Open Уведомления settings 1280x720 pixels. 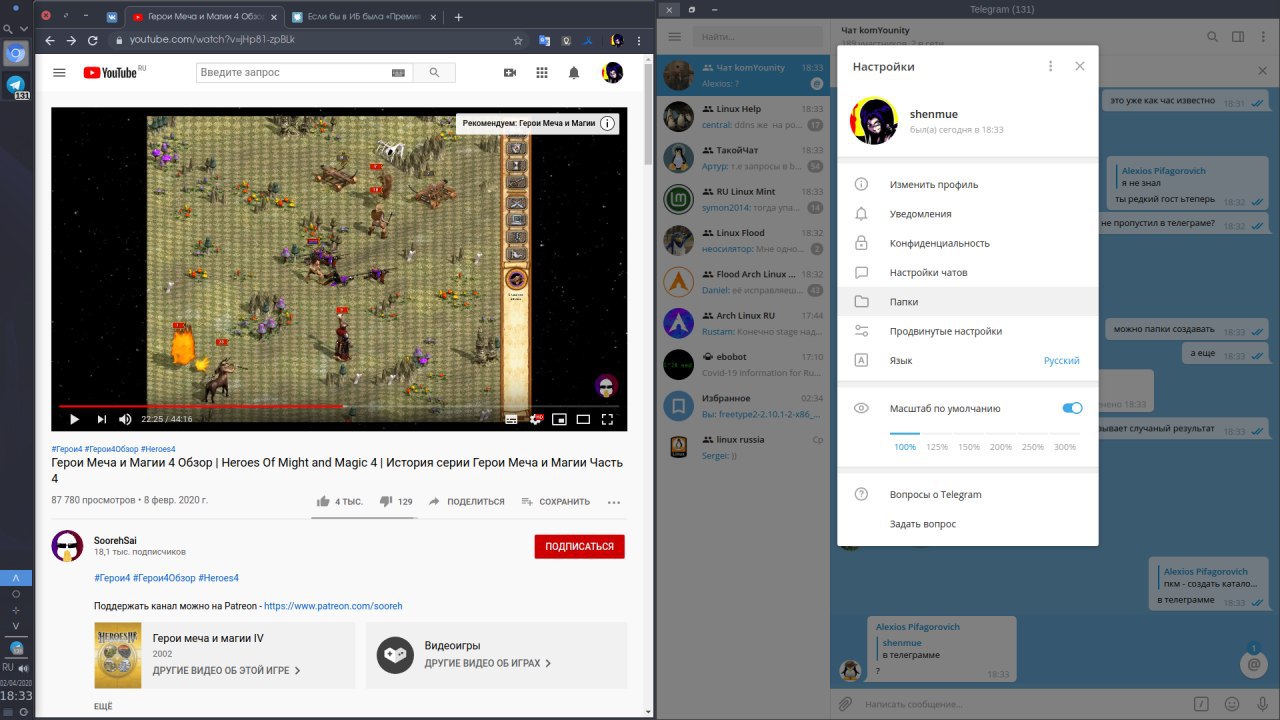coord(967,214)
